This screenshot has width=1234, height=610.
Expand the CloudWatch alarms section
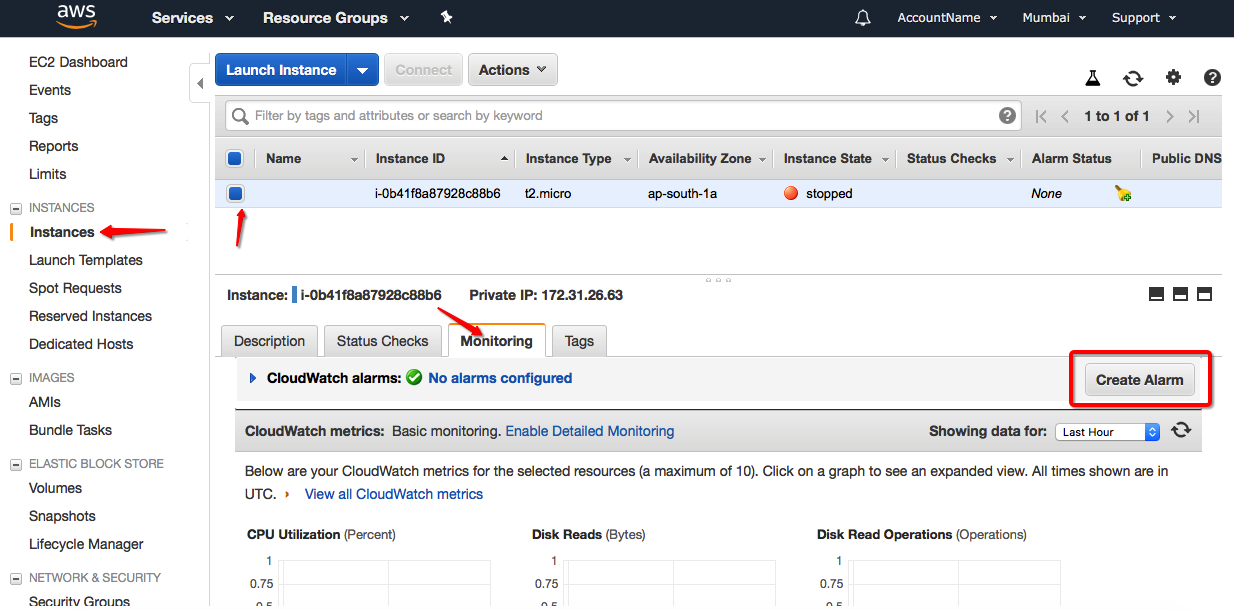[x=253, y=378]
